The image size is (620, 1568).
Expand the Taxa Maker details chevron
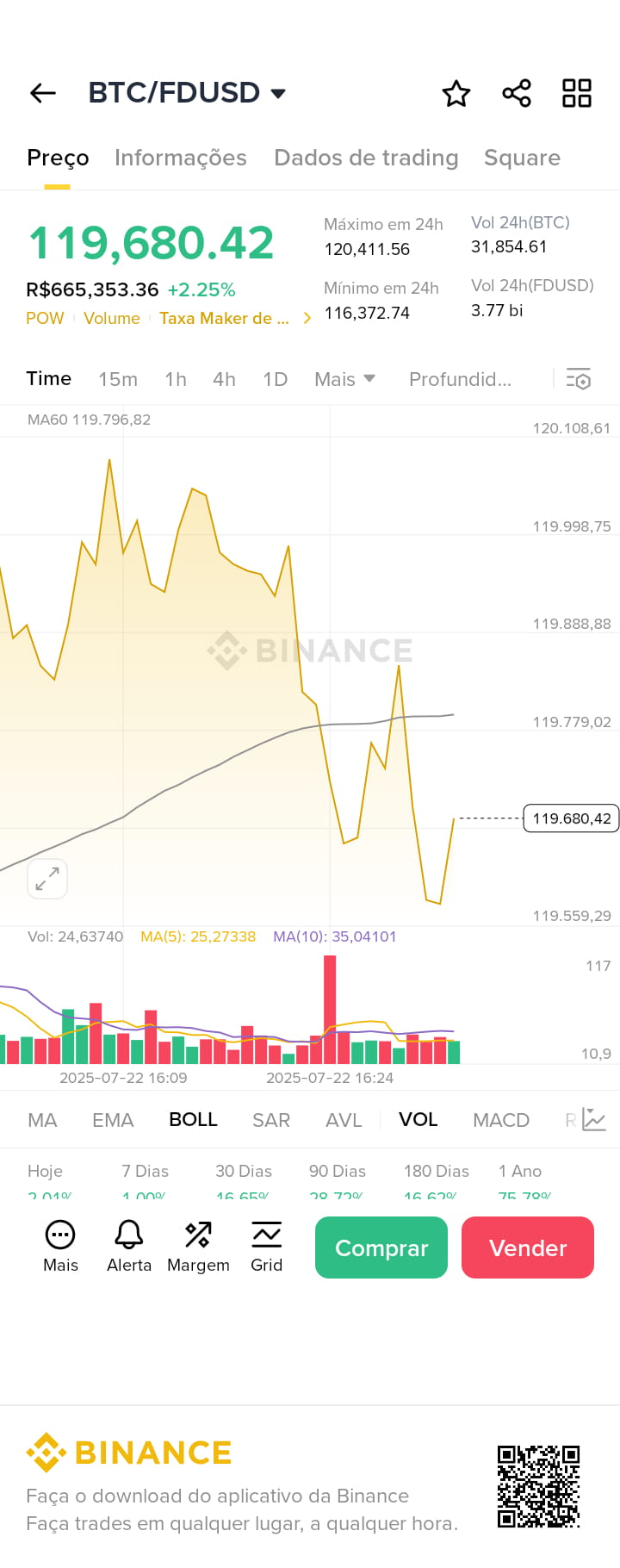pos(307,317)
